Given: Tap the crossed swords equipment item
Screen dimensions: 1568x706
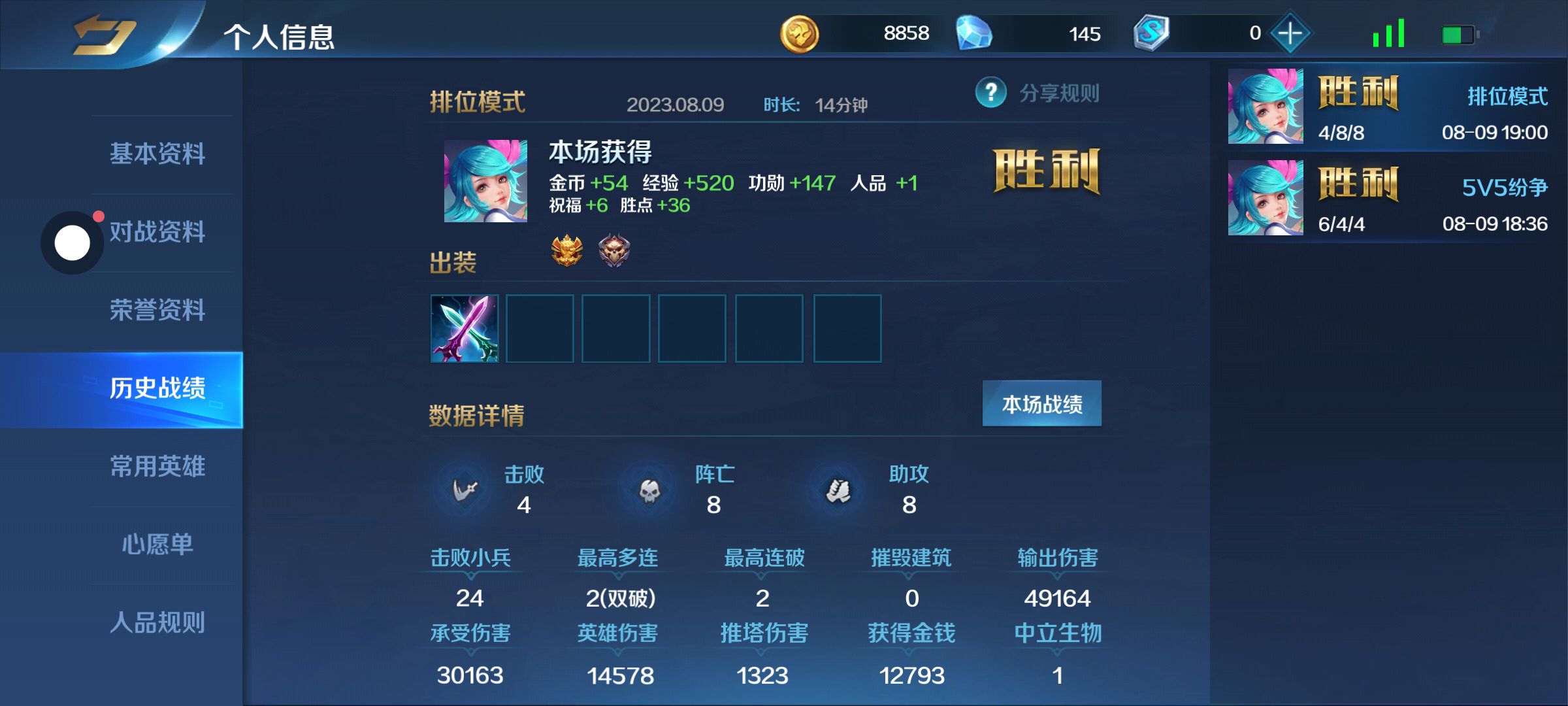Looking at the screenshot, I should pos(465,328).
